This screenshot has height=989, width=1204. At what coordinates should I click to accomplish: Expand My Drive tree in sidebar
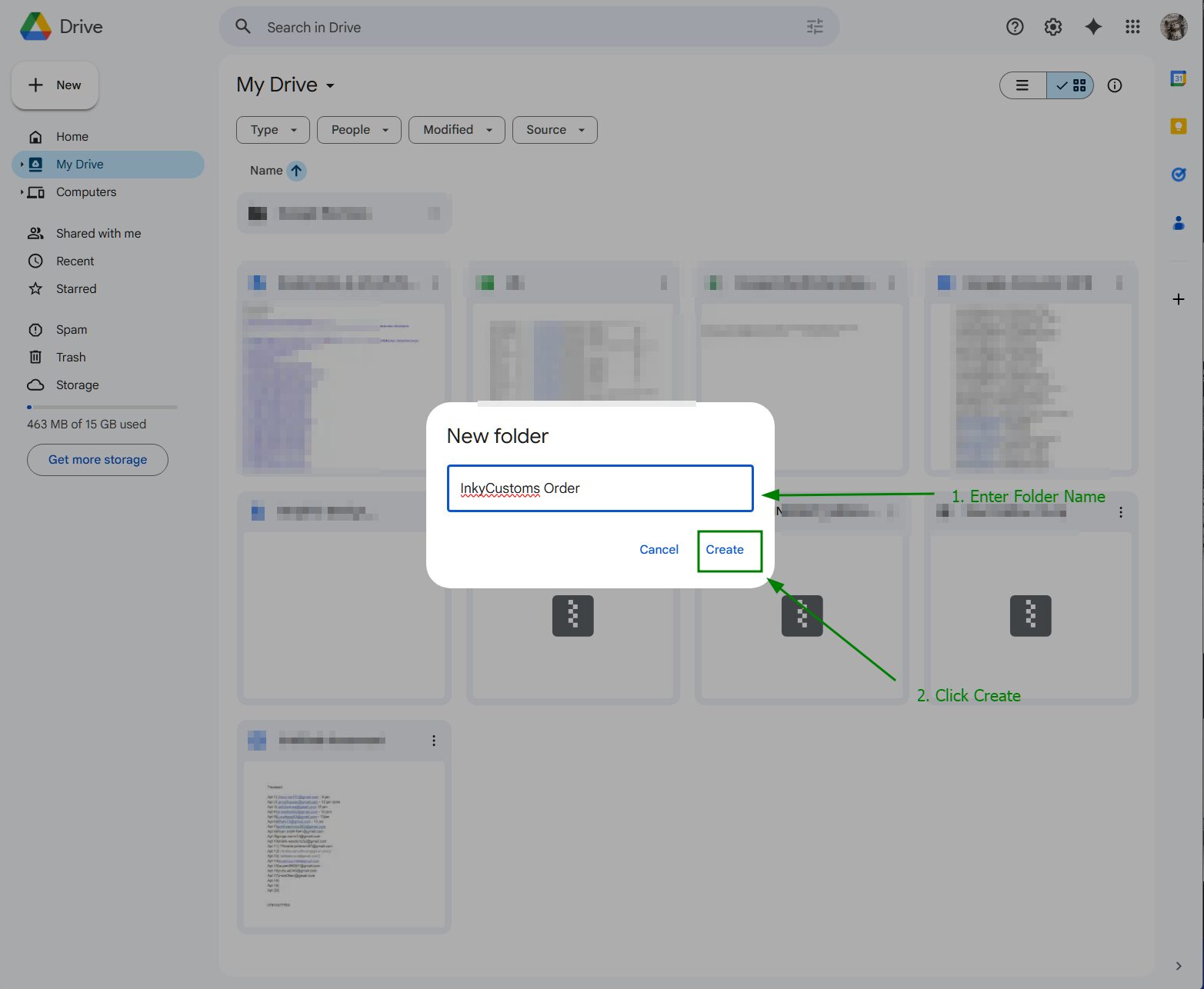pos(22,165)
